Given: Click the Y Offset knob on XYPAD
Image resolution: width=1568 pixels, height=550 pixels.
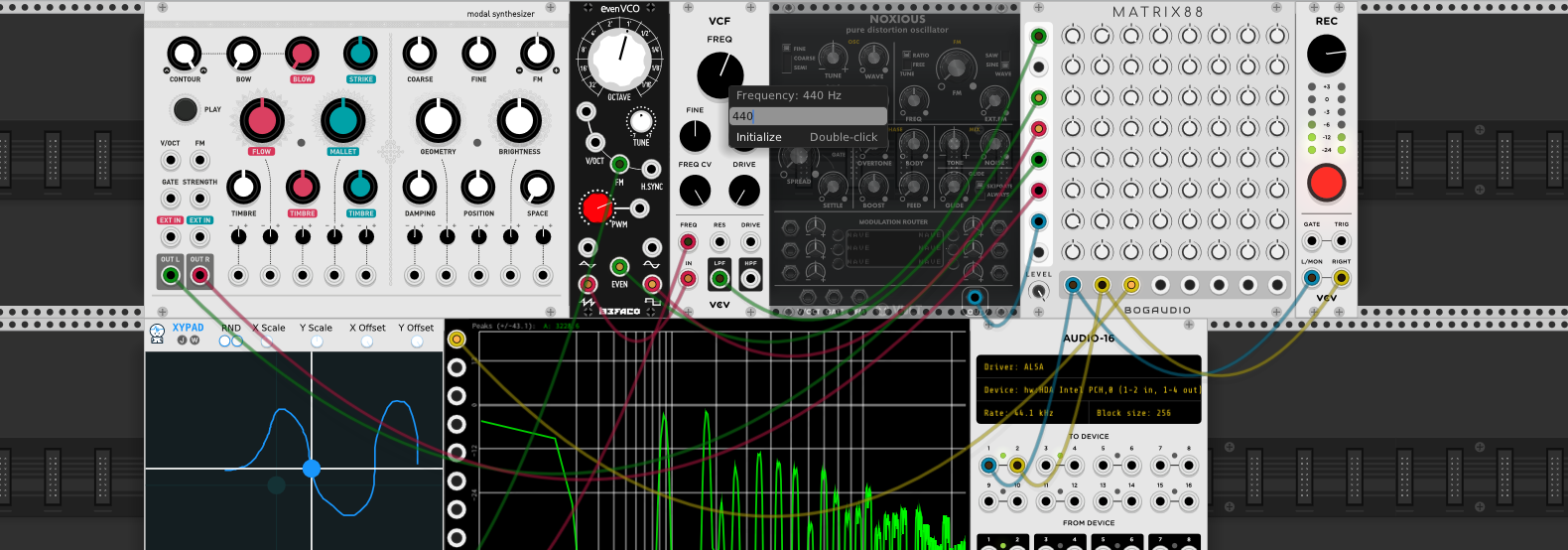Looking at the screenshot, I should coord(417,342).
